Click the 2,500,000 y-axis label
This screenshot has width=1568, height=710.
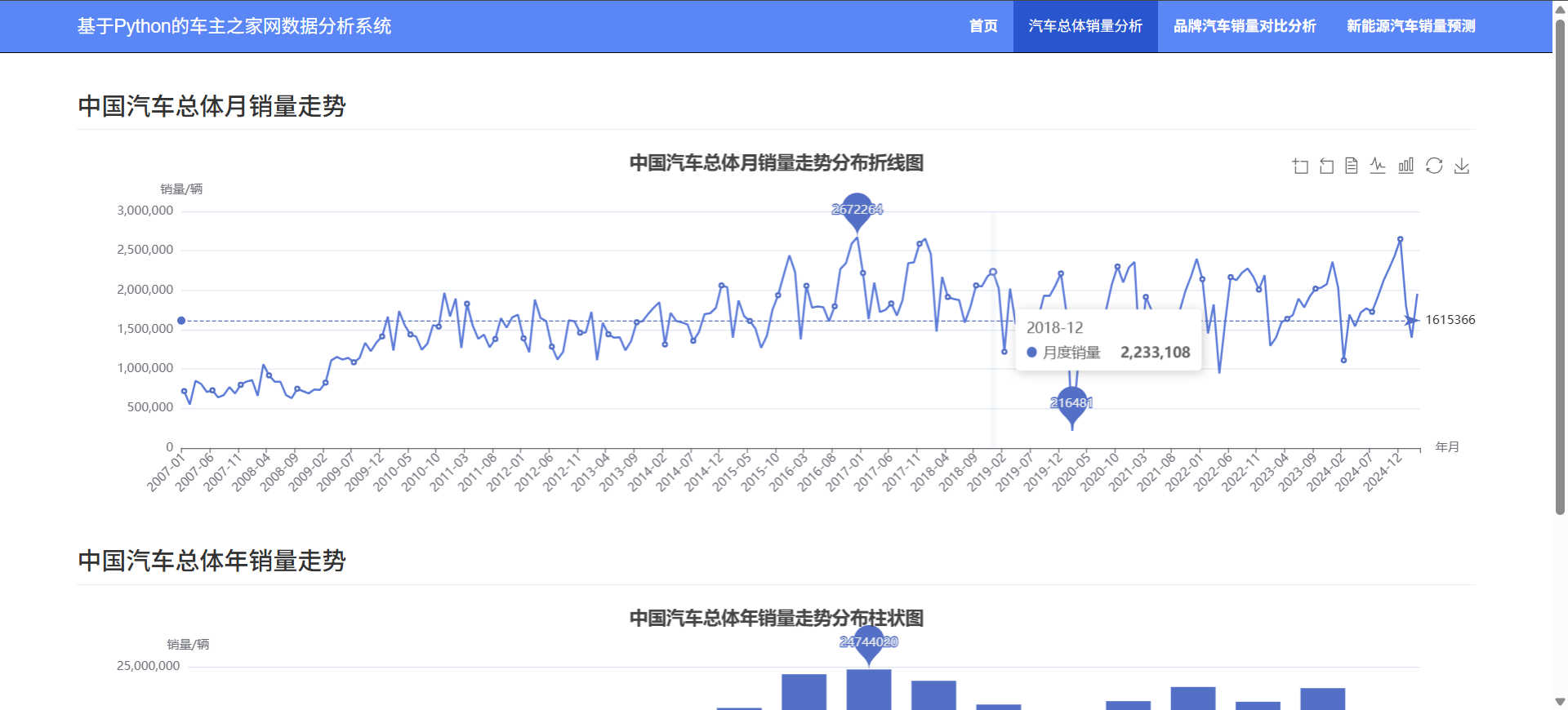click(x=145, y=250)
